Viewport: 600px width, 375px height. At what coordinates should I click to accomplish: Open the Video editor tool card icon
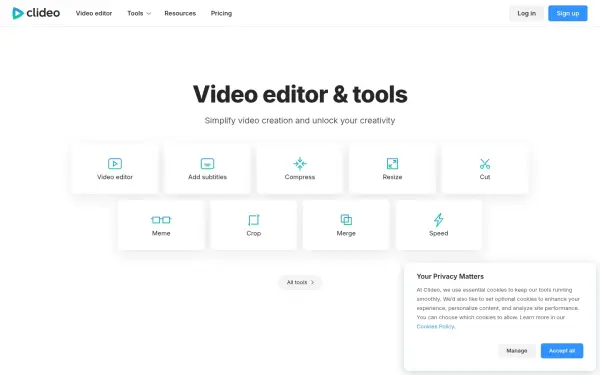click(115, 164)
